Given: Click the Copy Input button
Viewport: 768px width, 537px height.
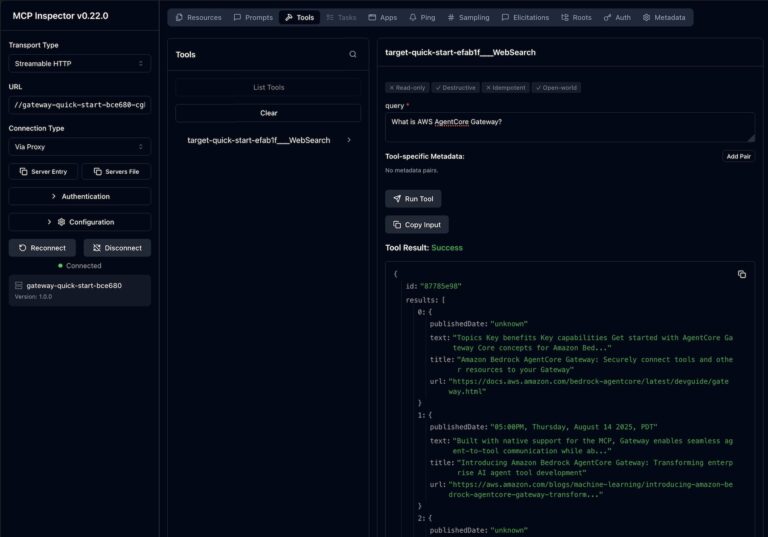Looking at the screenshot, I should pos(417,224).
